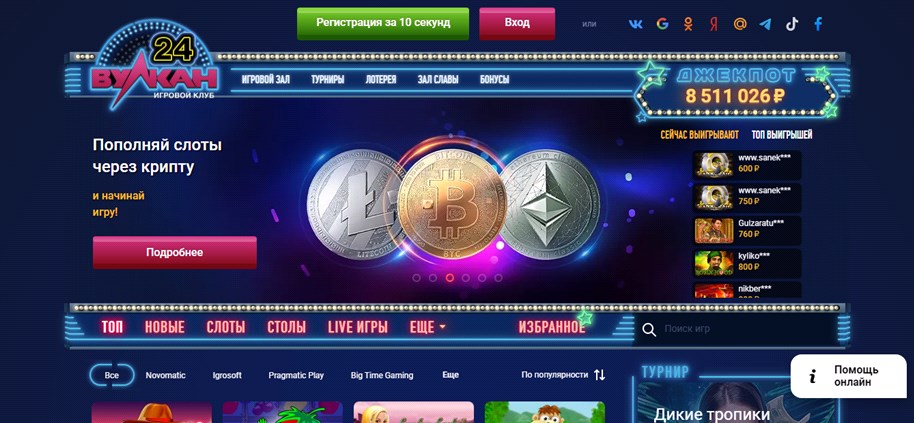
Task: Sign in with the Google icon
Action: (x=662, y=24)
